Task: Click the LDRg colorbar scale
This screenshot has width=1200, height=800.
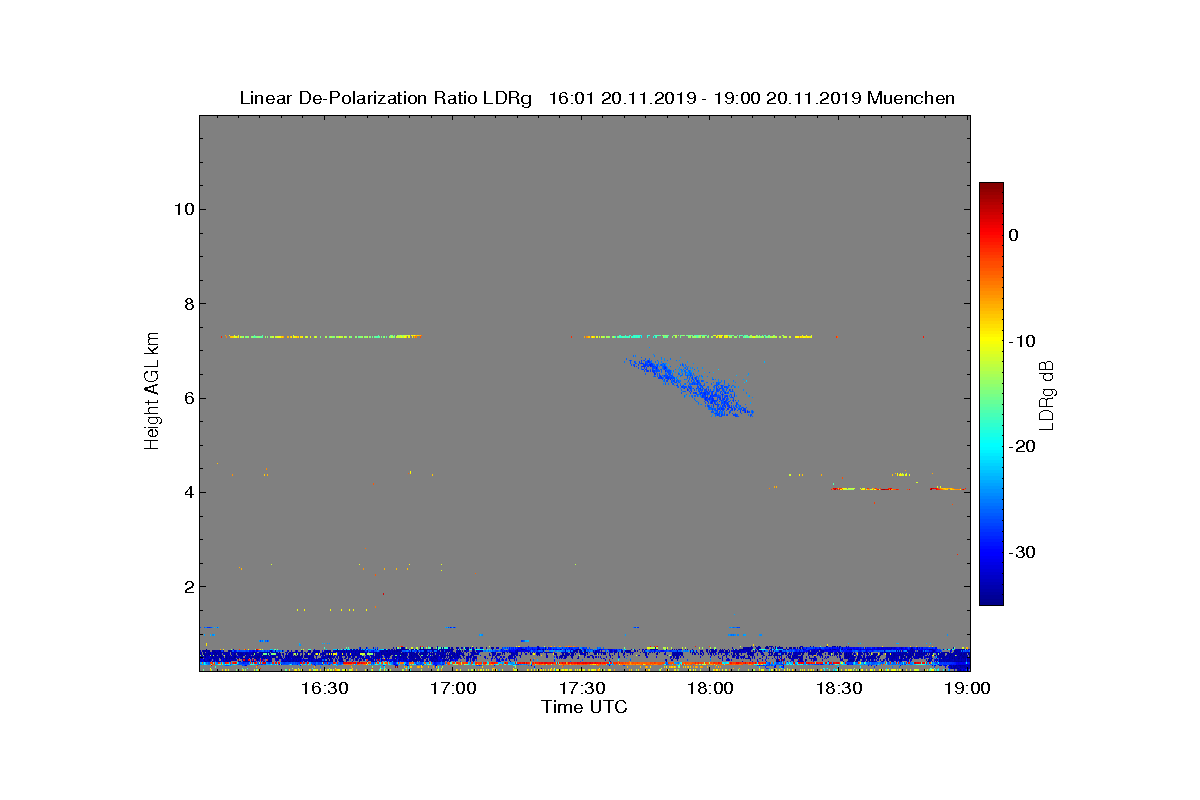Action: [x=991, y=394]
